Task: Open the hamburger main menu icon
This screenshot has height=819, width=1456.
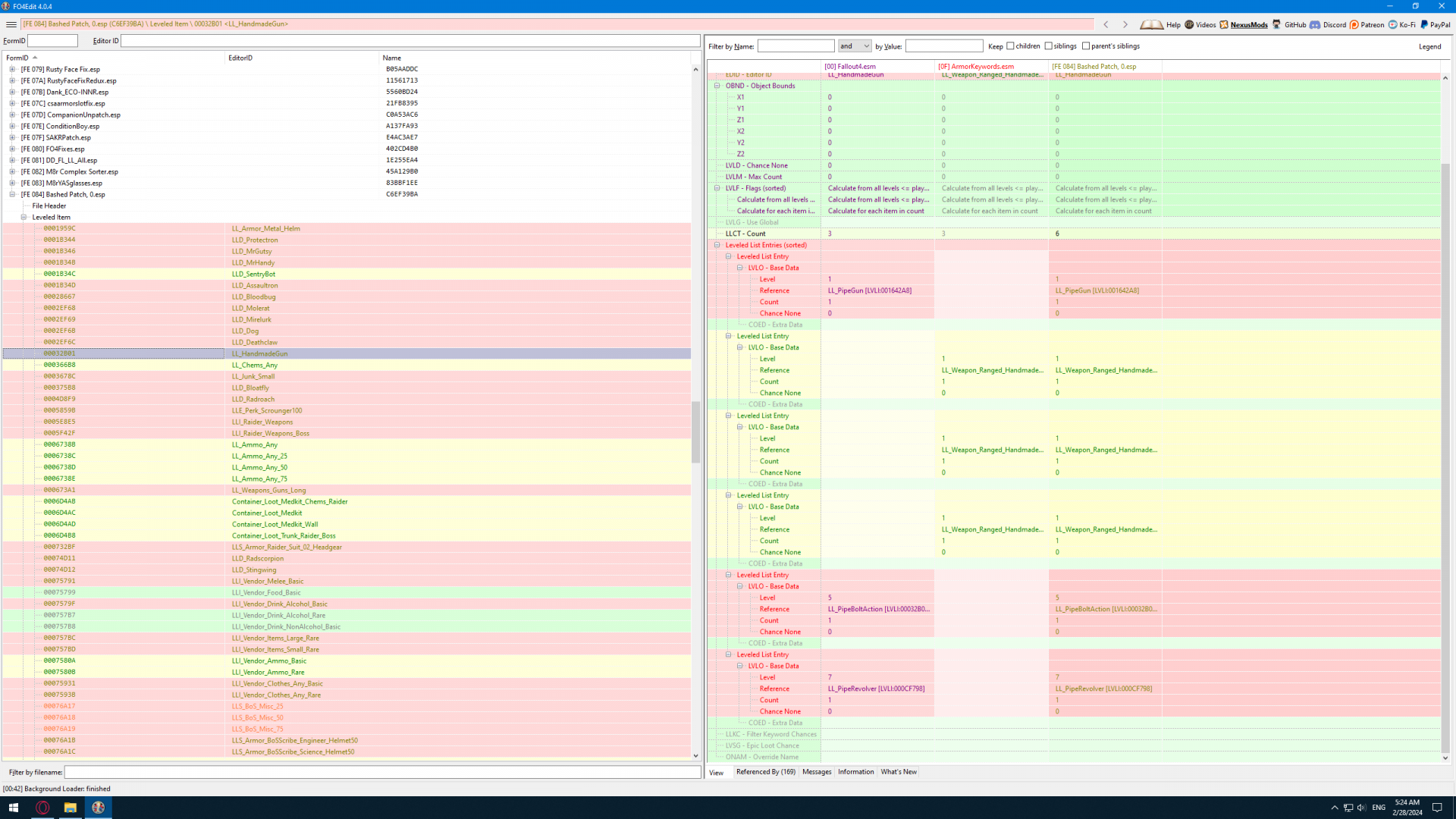Action: coord(11,24)
